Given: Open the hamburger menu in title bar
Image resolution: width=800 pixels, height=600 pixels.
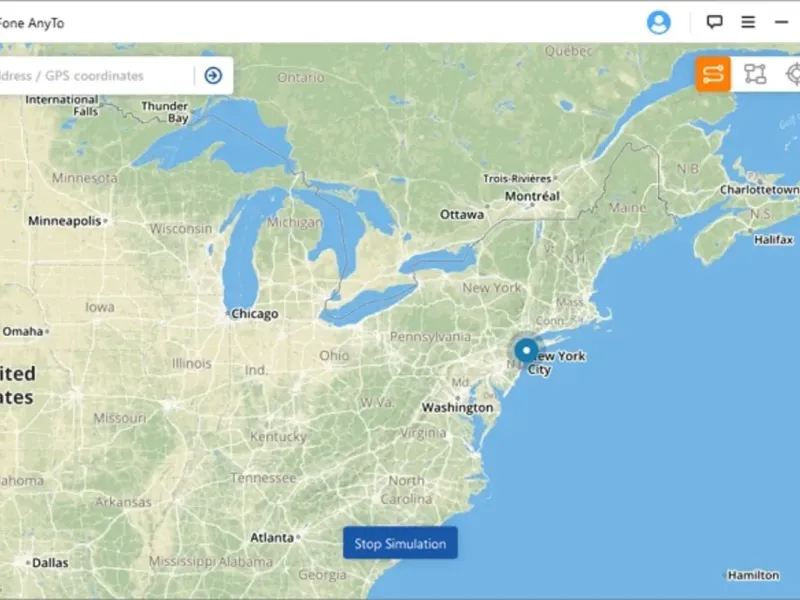Looking at the screenshot, I should [x=748, y=22].
